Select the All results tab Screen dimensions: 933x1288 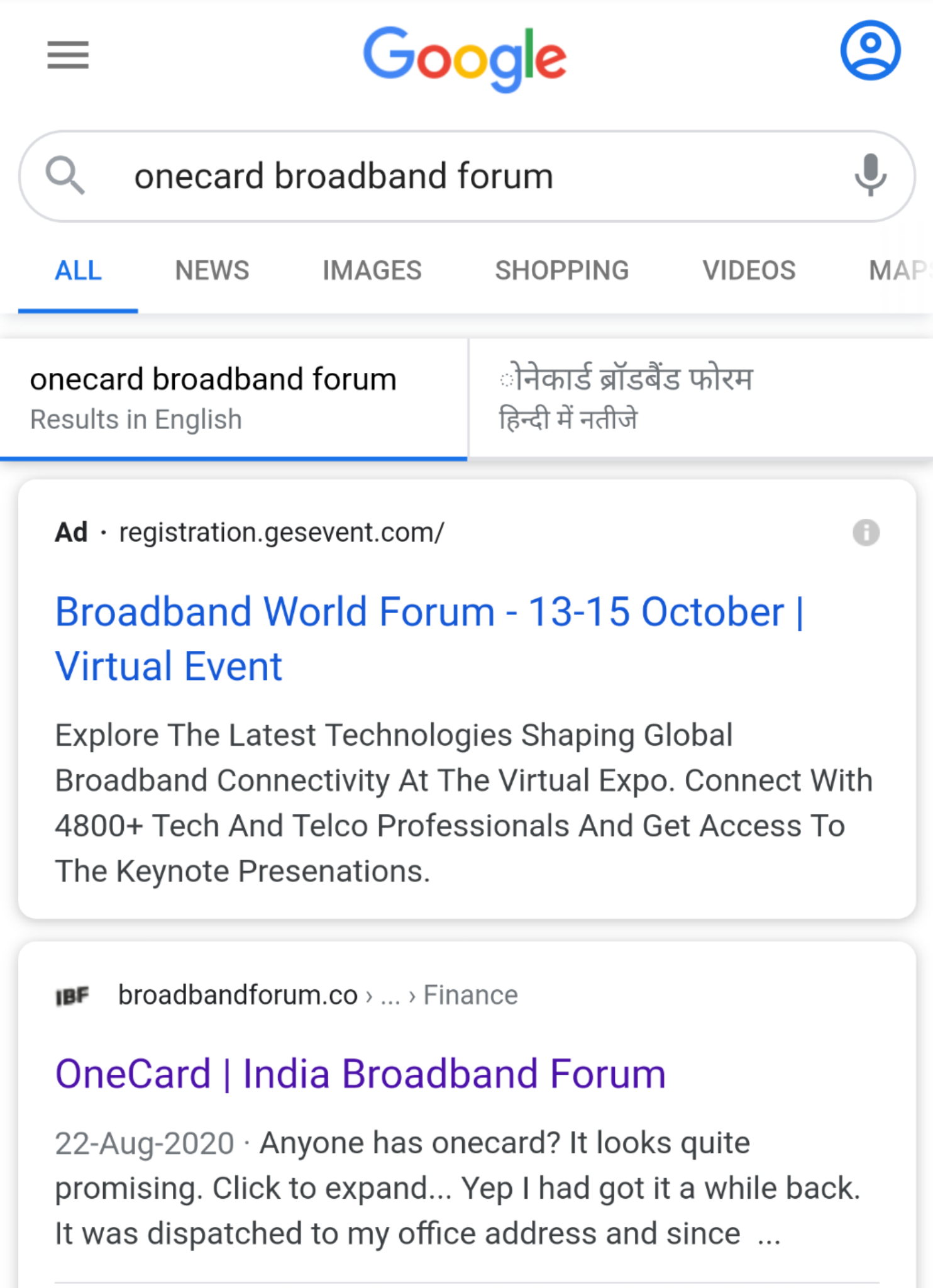78,271
